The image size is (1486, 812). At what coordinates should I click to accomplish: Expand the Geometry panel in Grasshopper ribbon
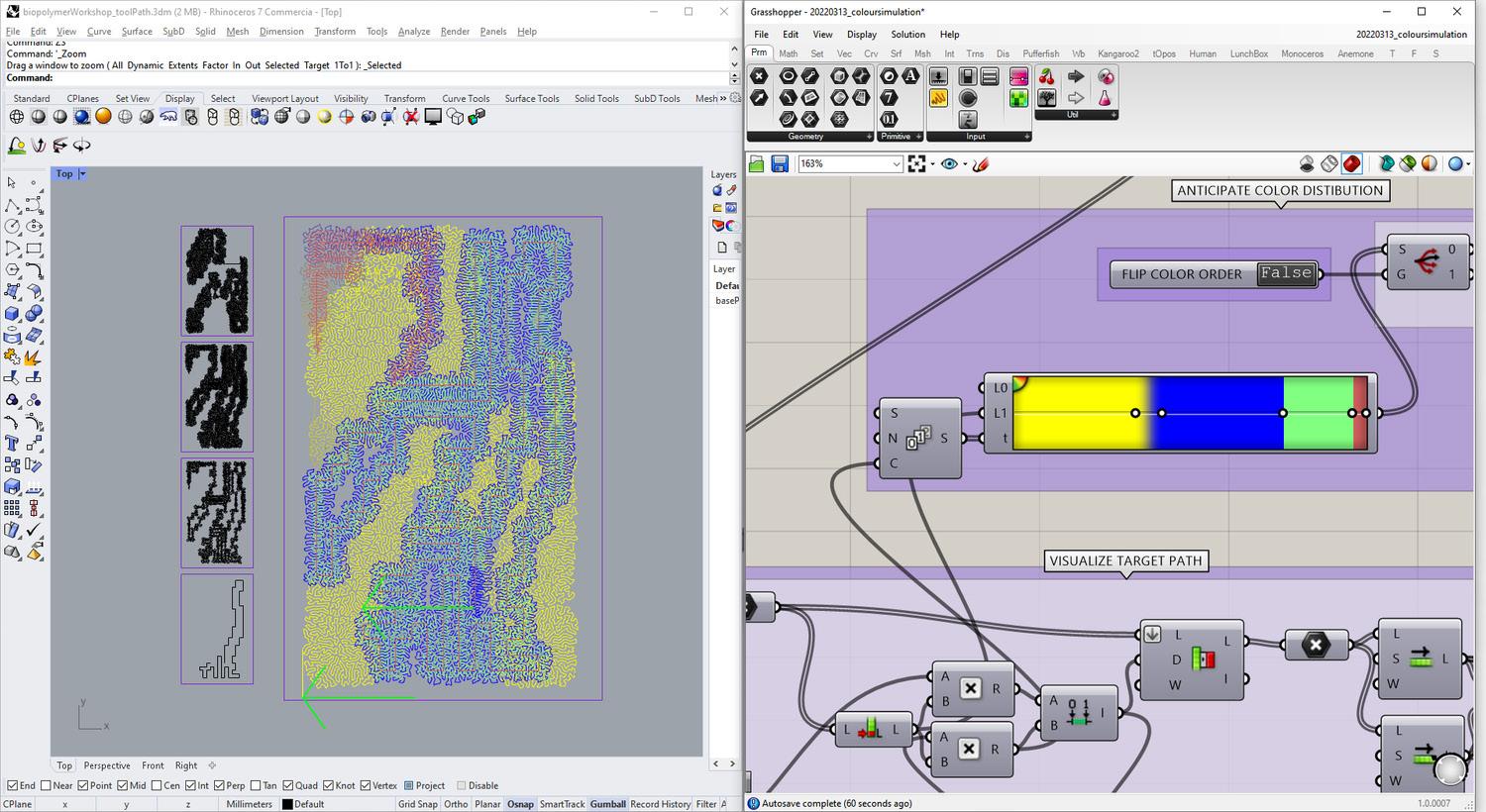click(x=869, y=137)
